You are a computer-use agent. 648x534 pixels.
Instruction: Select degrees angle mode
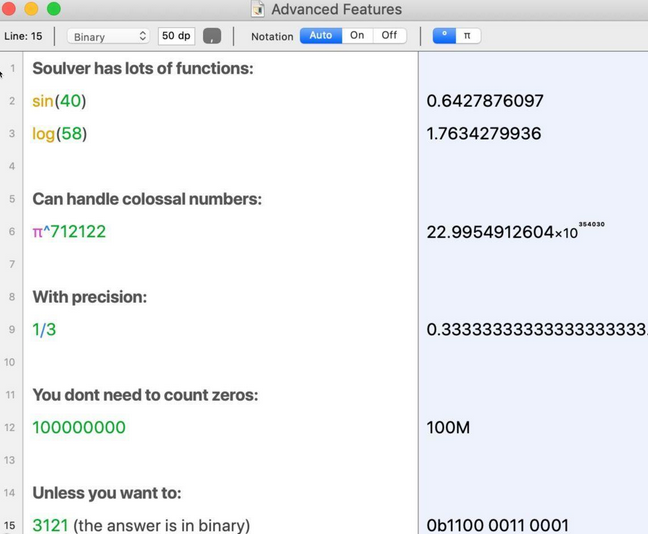click(x=444, y=36)
